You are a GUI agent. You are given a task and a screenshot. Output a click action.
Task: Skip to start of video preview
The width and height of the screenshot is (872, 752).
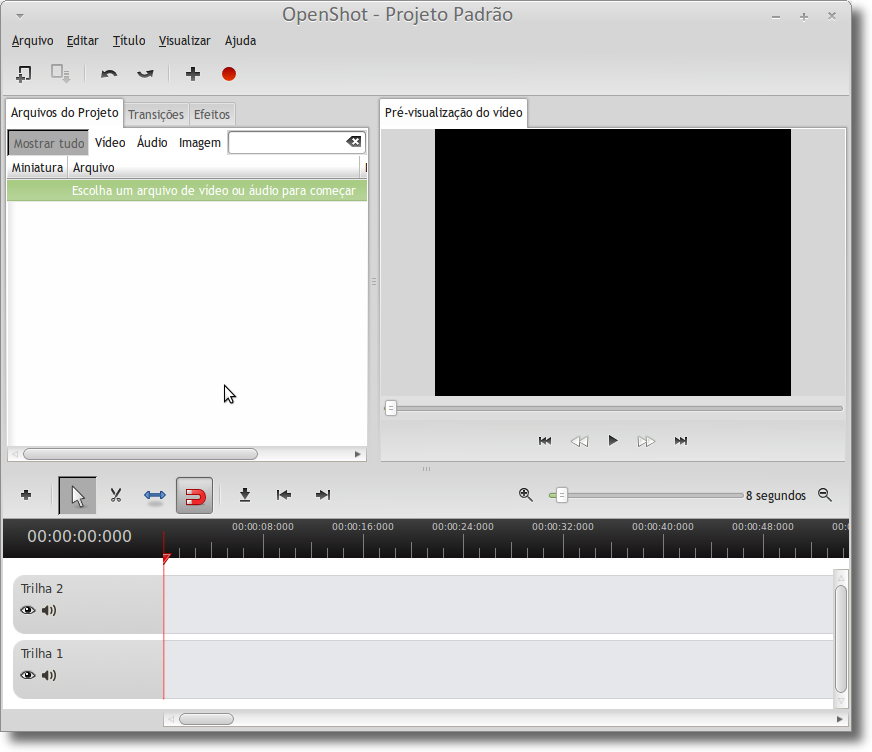coord(545,441)
